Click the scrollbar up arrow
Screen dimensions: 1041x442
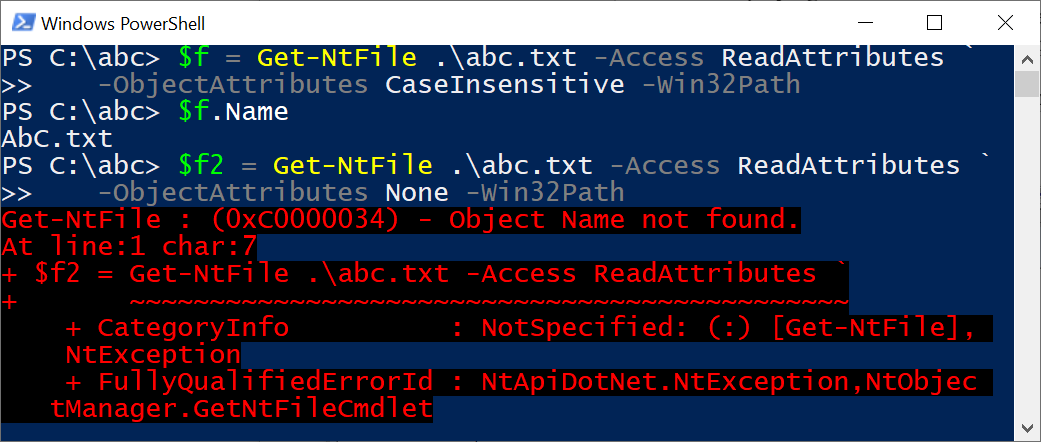[1027, 58]
